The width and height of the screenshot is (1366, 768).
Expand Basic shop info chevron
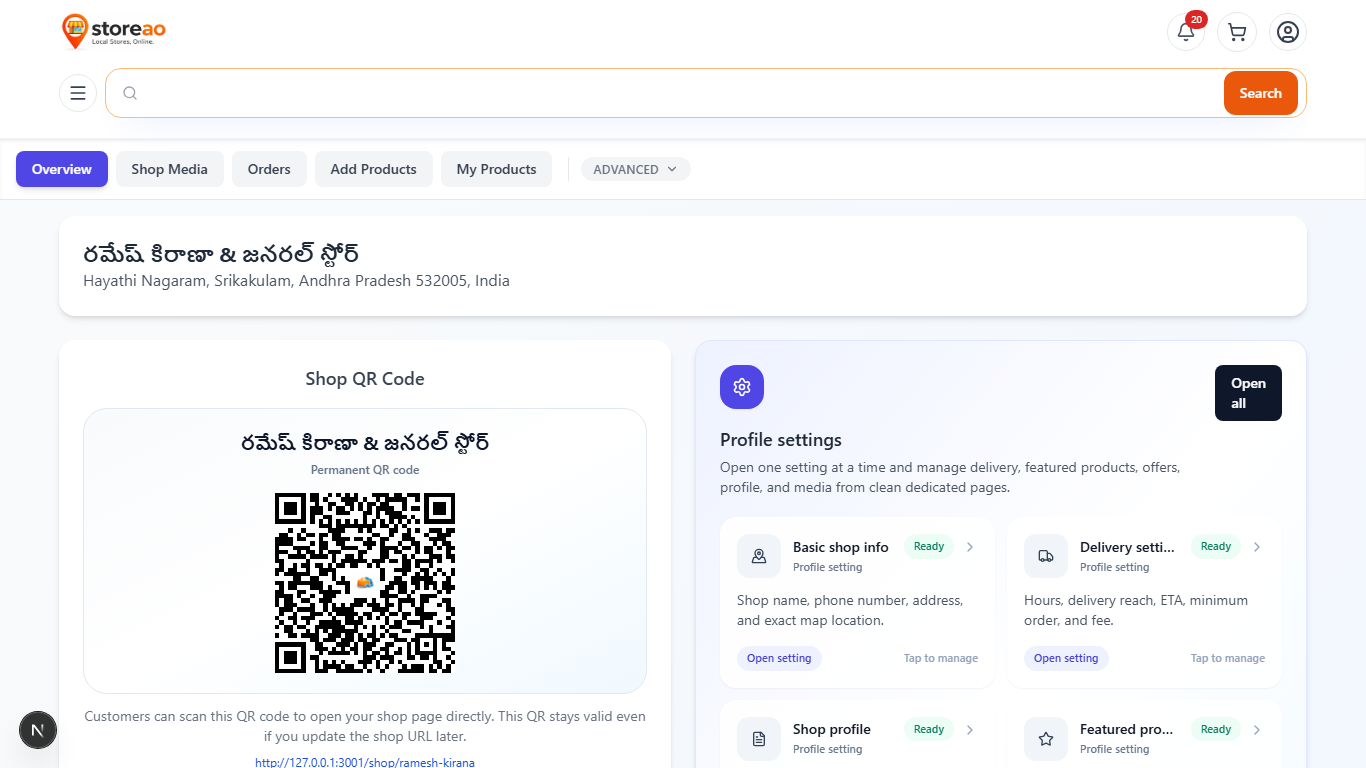pyautogui.click(x=970, y=547)
